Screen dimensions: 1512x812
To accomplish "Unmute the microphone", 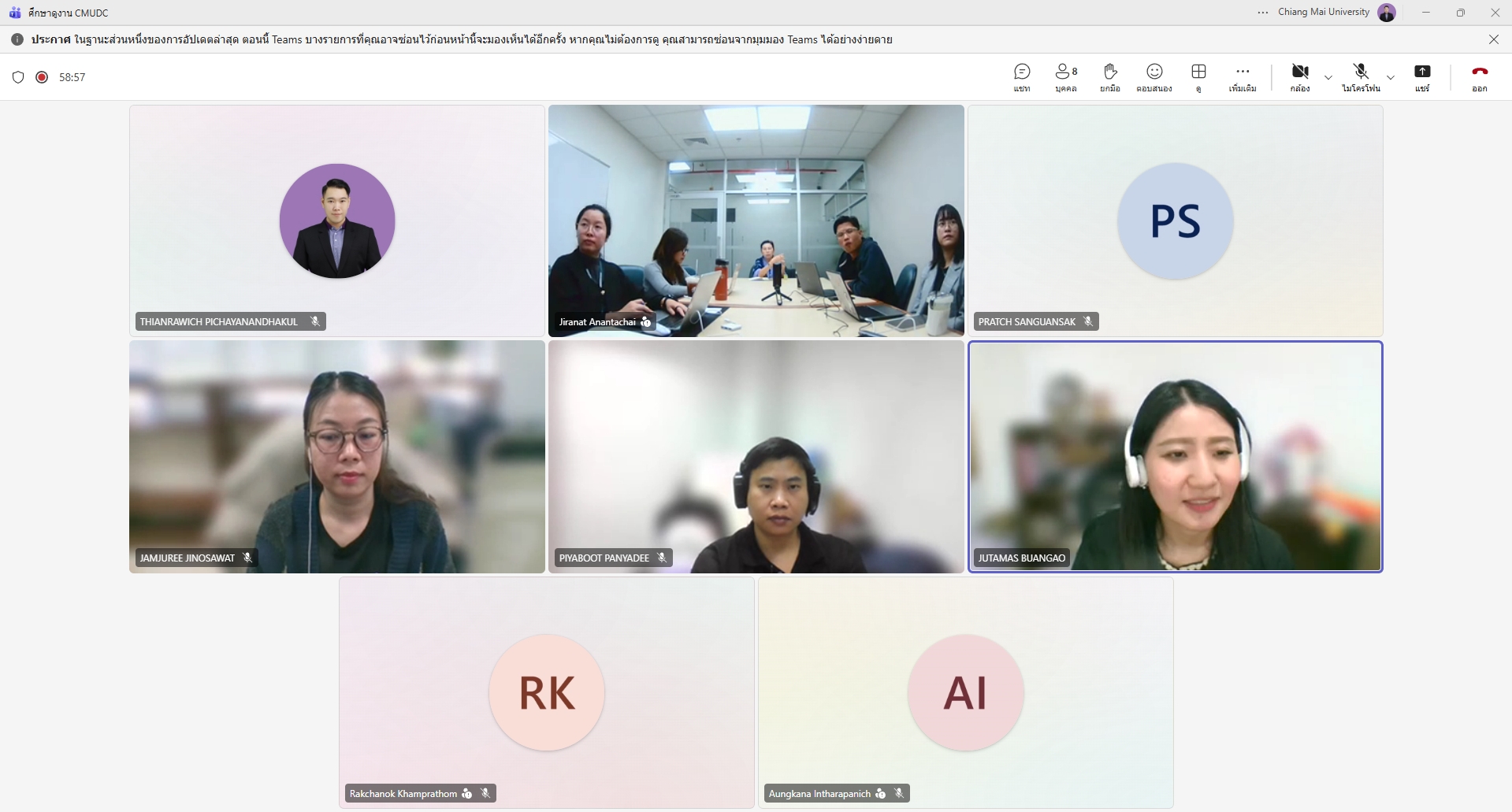I will click(1361, 77).
